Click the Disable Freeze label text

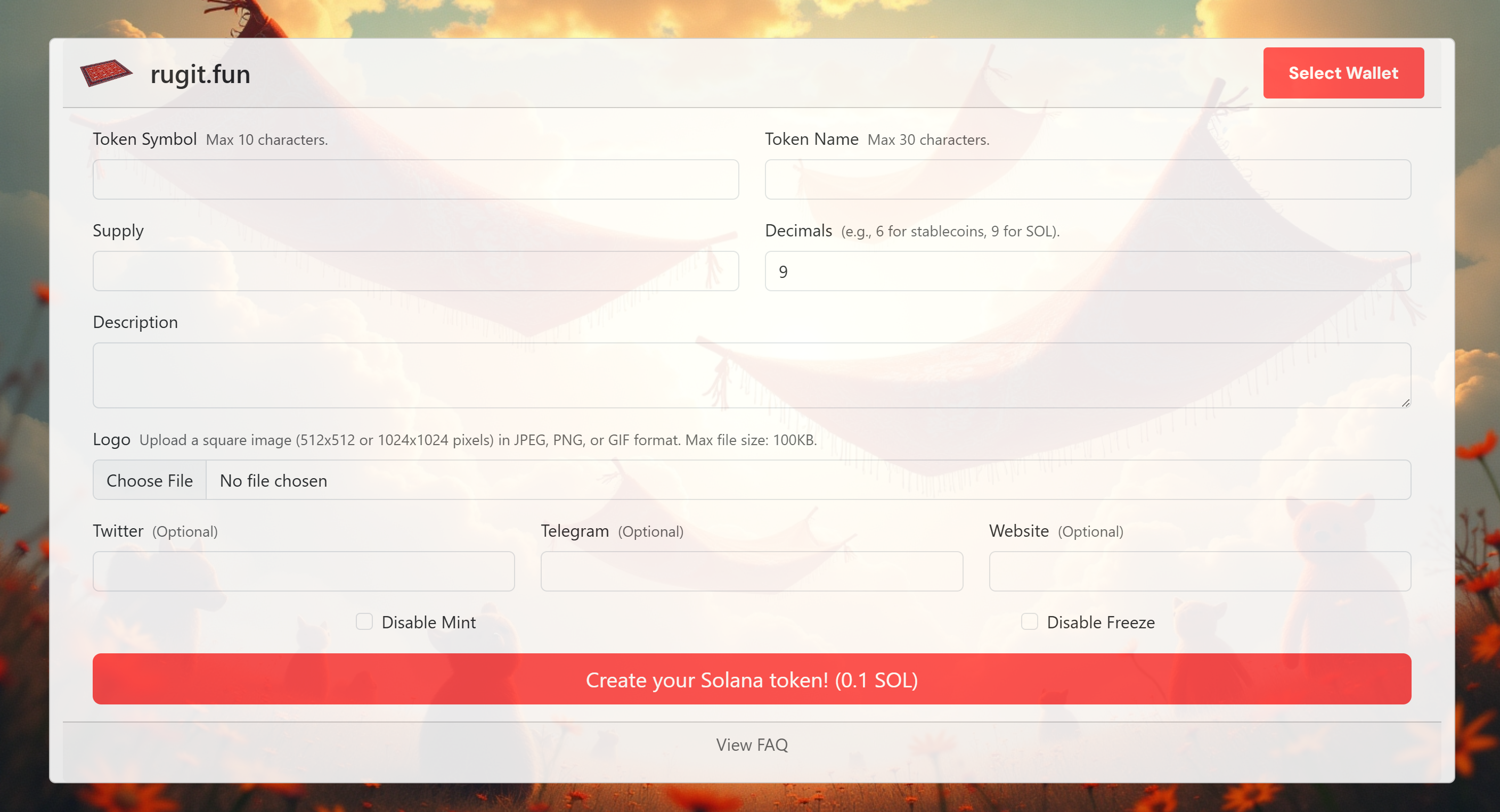coord(1100,622)
